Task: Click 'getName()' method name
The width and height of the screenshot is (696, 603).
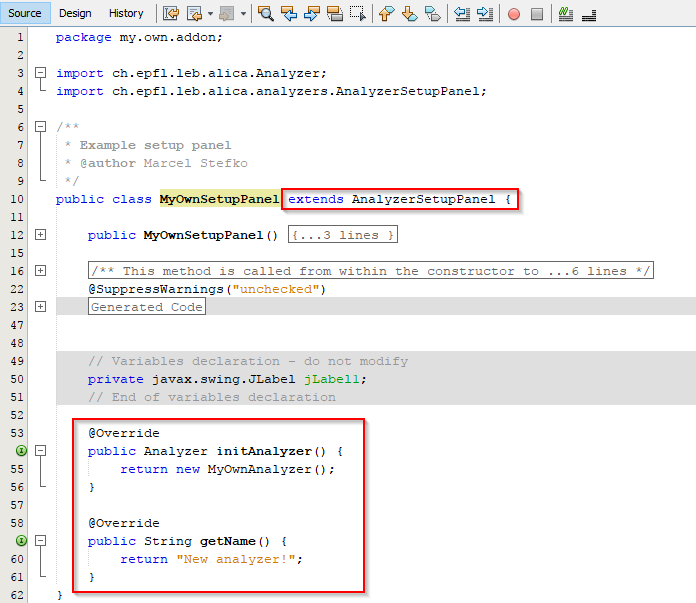Action: [234, 541]
